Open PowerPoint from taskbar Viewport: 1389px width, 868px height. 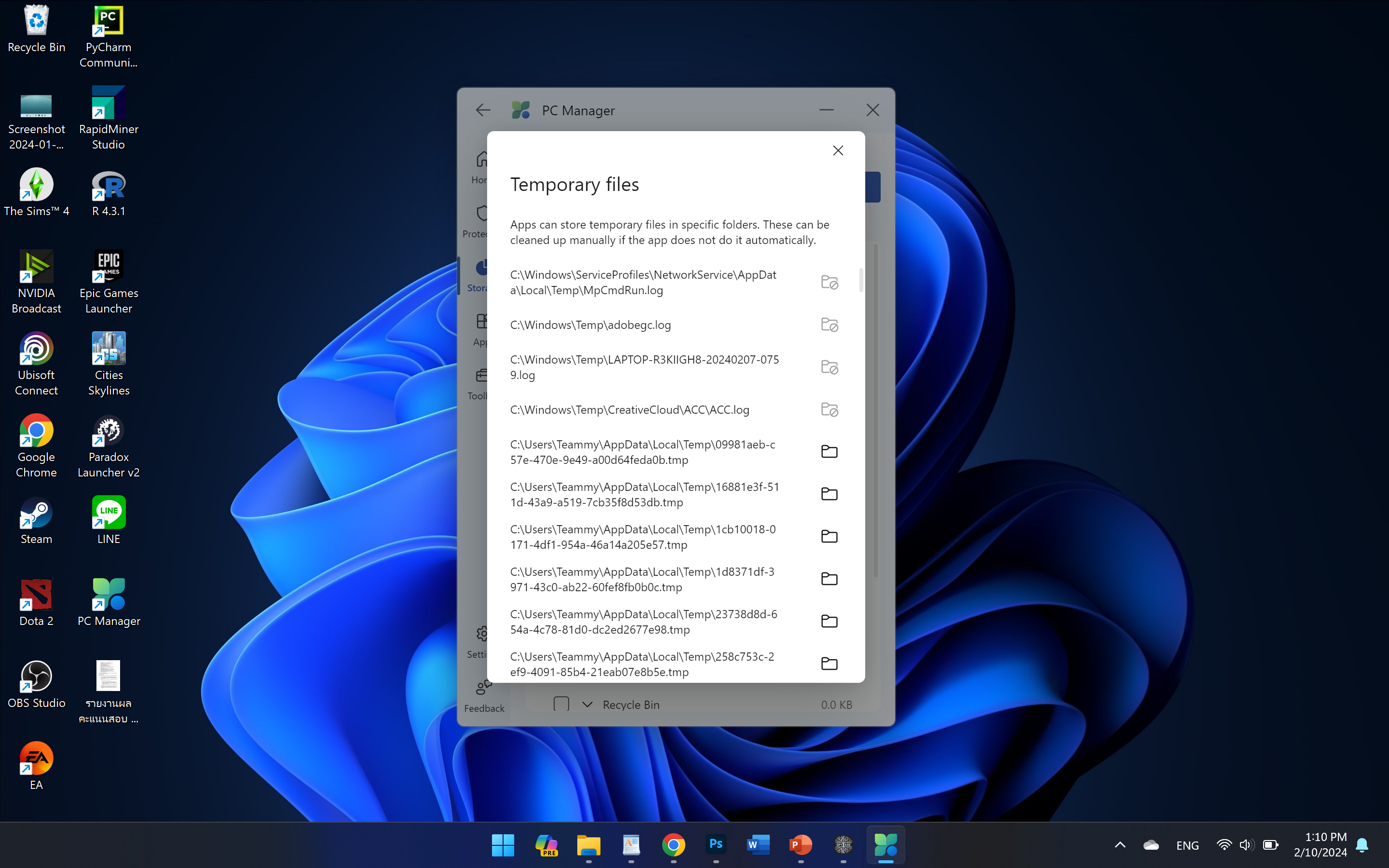point(801,845)
